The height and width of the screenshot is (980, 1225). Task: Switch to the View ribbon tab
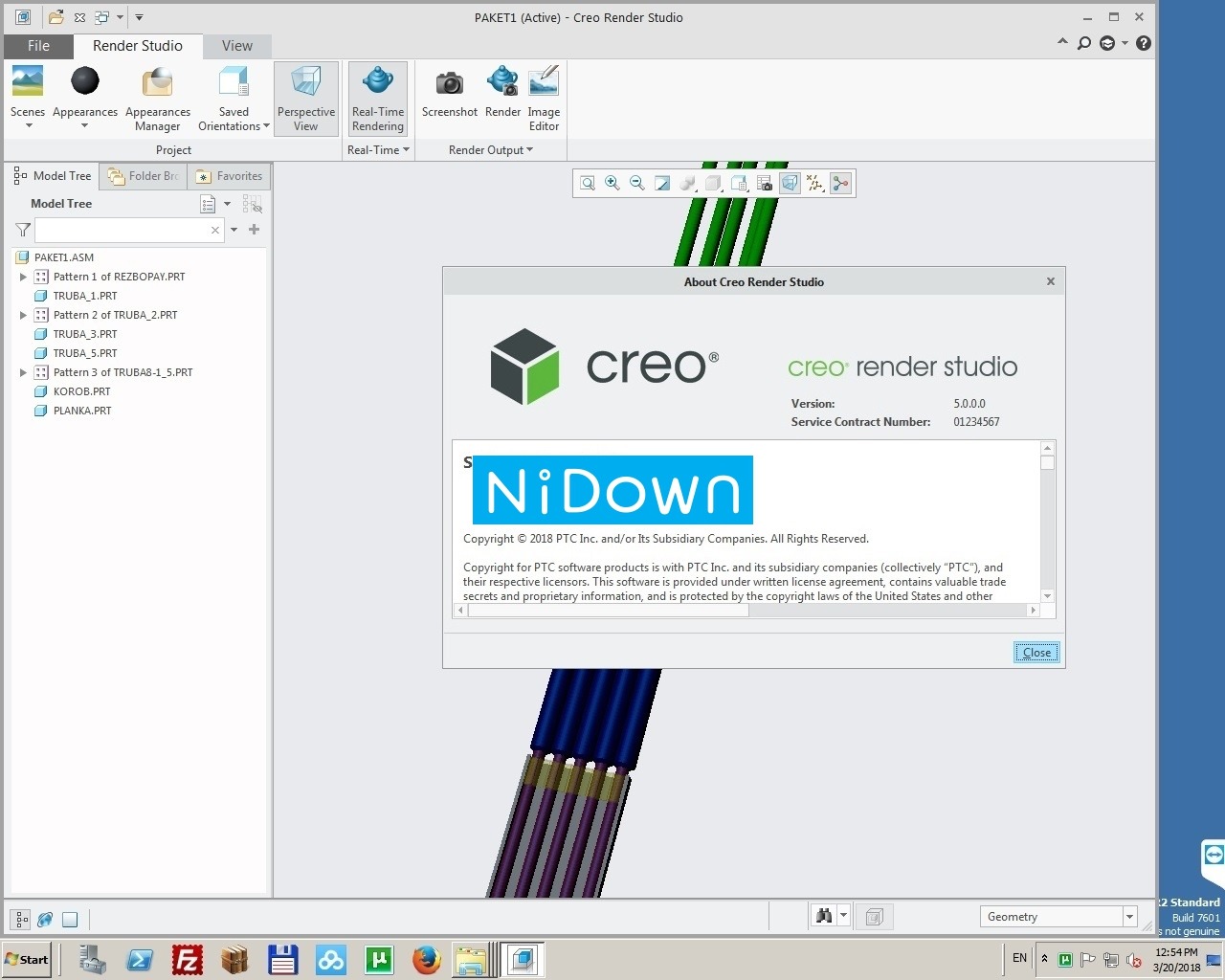click(x=237, y=46)
